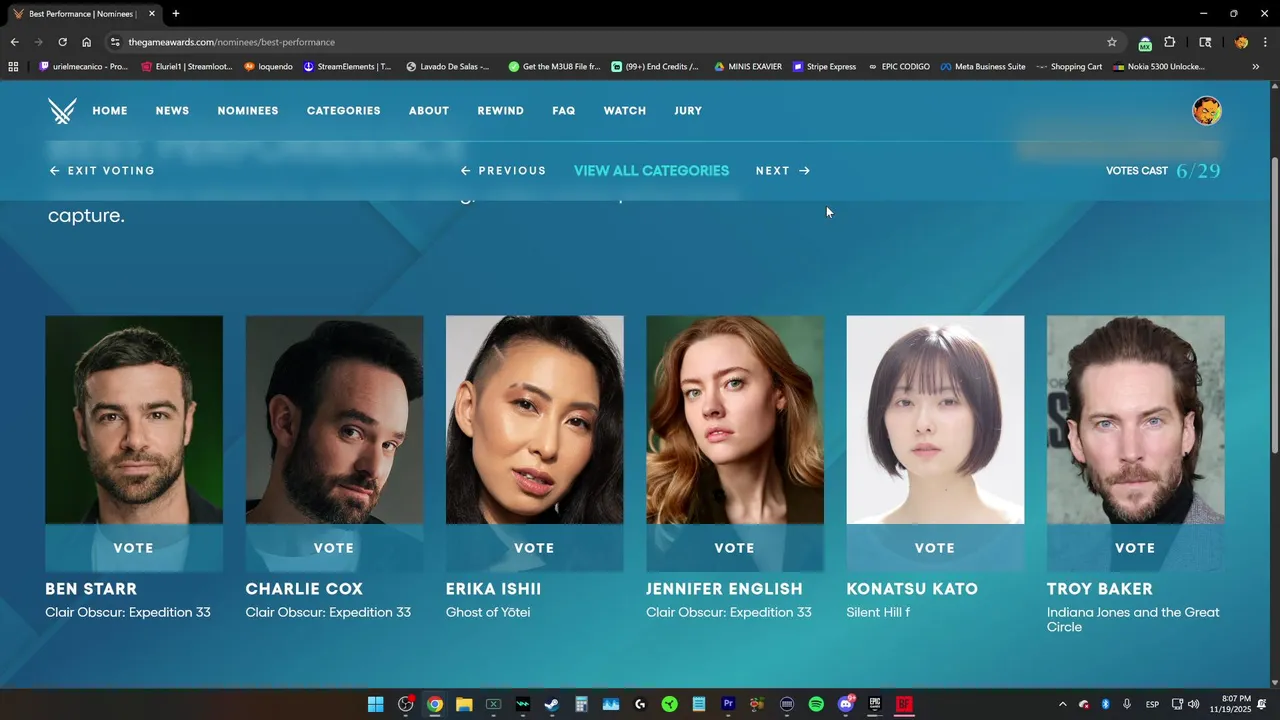Click Troy Baker's portrait photo
Screen dimensions: 1280x720
[x=1135, y=420]
